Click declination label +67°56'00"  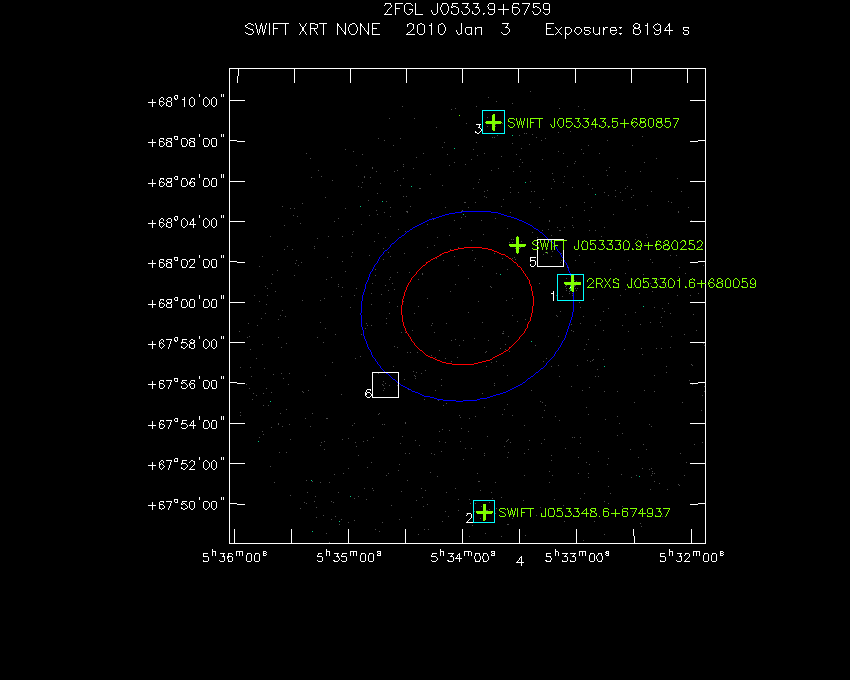point(186,384)
